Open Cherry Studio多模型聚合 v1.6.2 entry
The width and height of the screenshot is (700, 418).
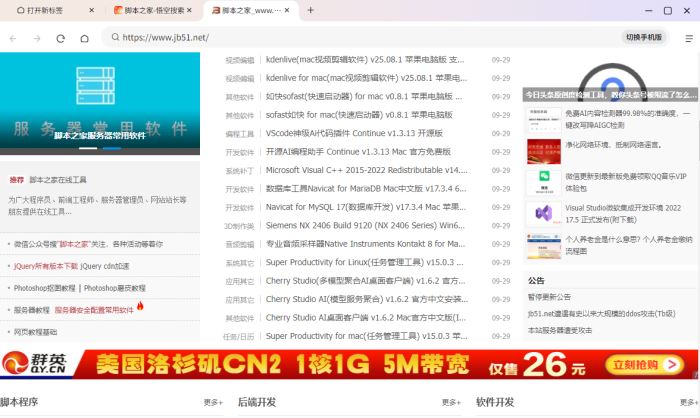[365, 280]
